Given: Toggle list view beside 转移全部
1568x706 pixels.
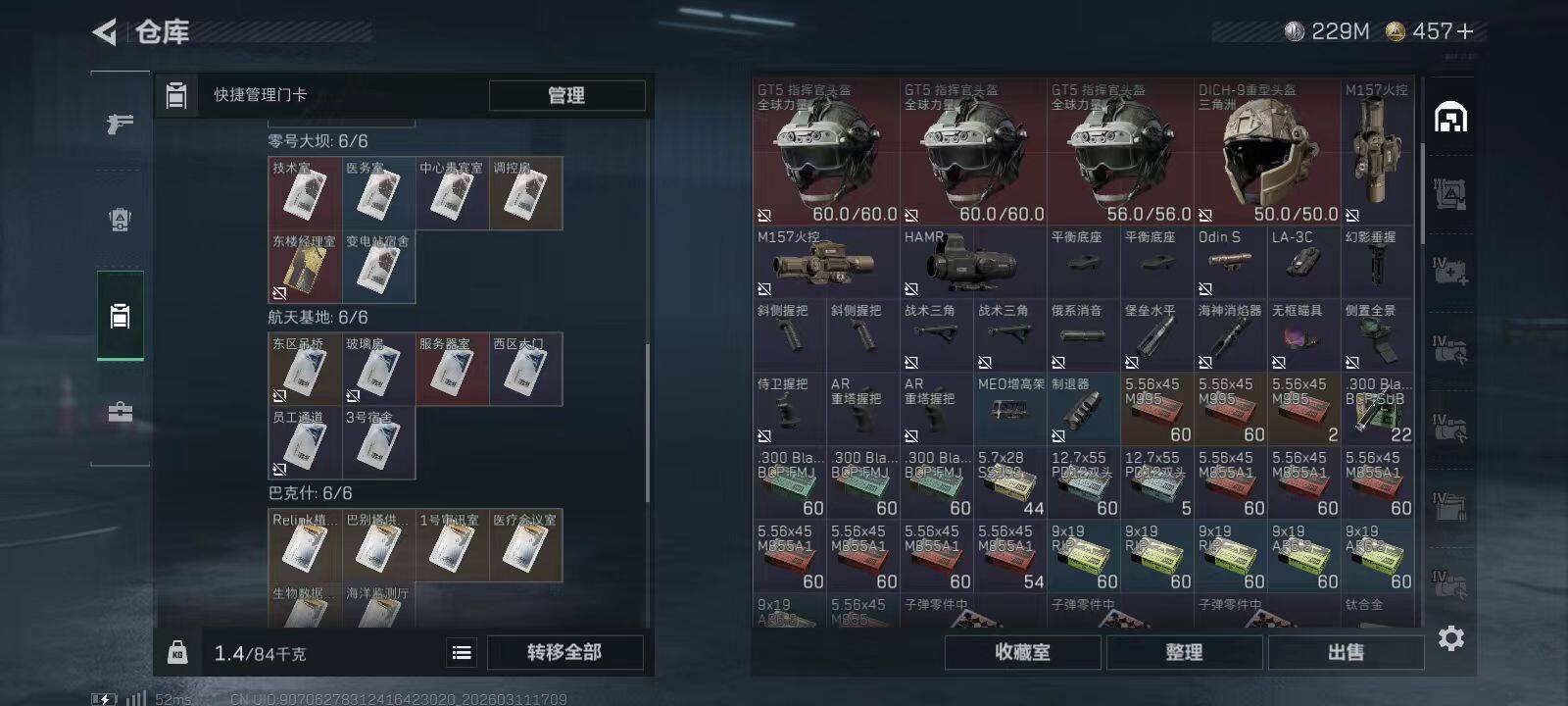Looking at the screenshot, I should click(x=462, y=652).
